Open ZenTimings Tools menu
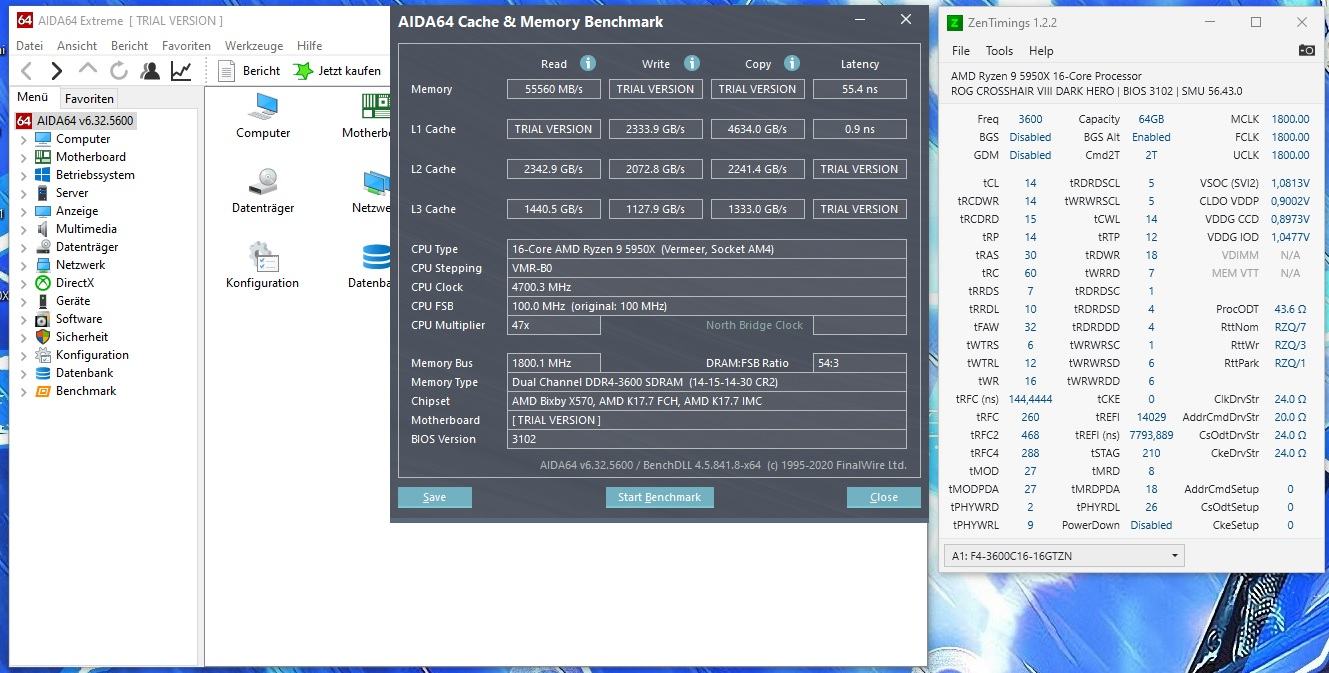 click(999, 51)
